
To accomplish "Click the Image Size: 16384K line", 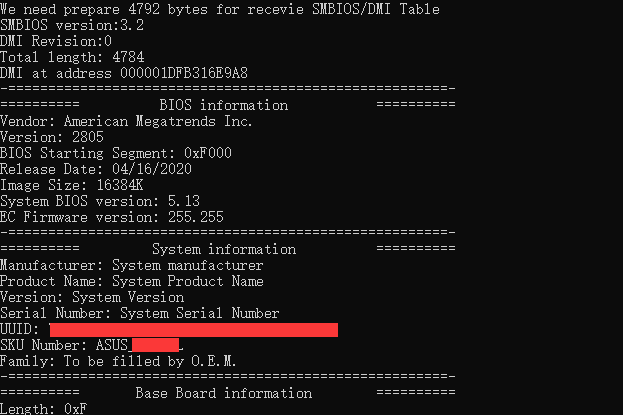I will click(84, 185).
